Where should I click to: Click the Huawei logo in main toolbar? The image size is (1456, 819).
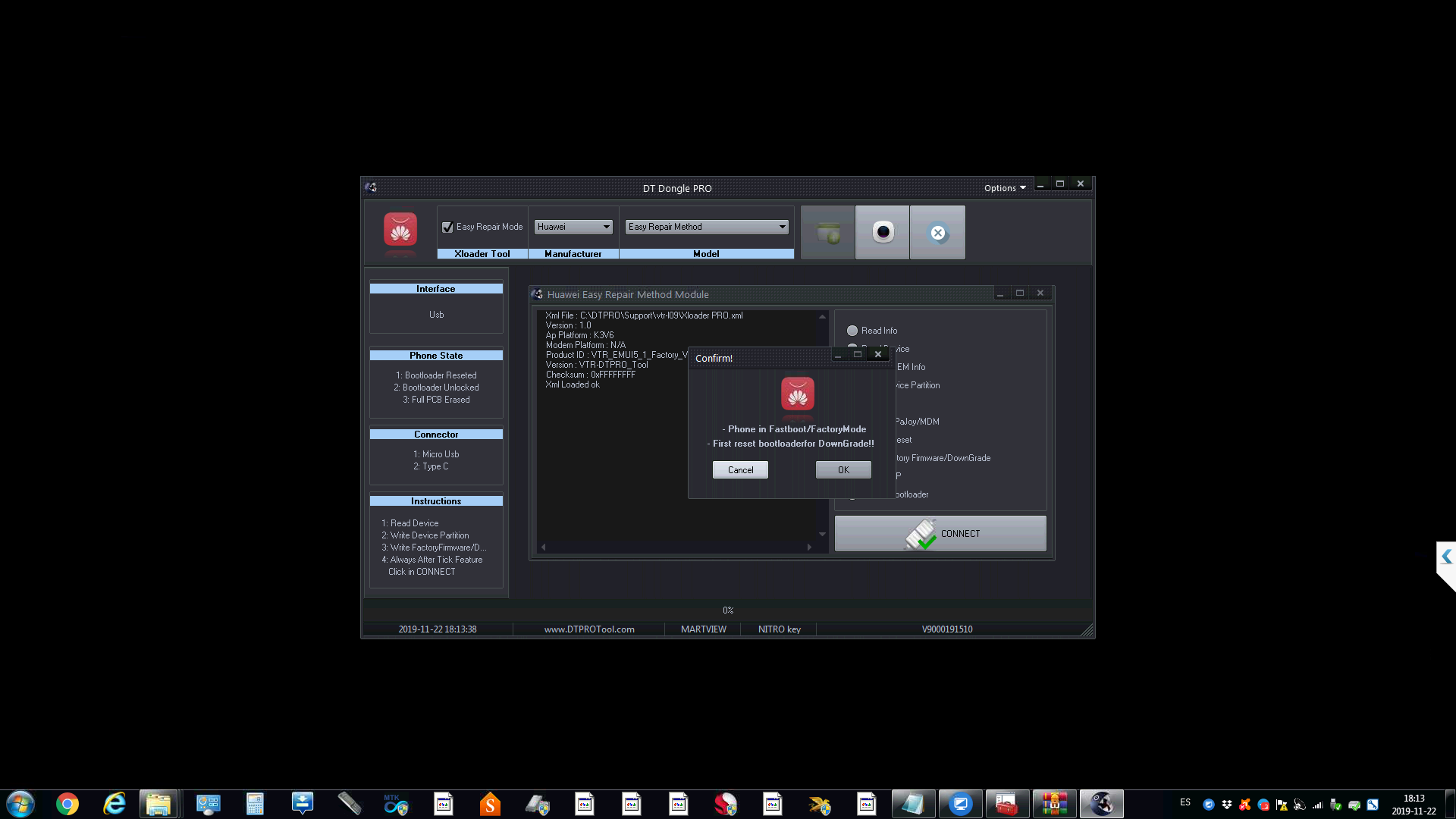click(x=400, y=230)
